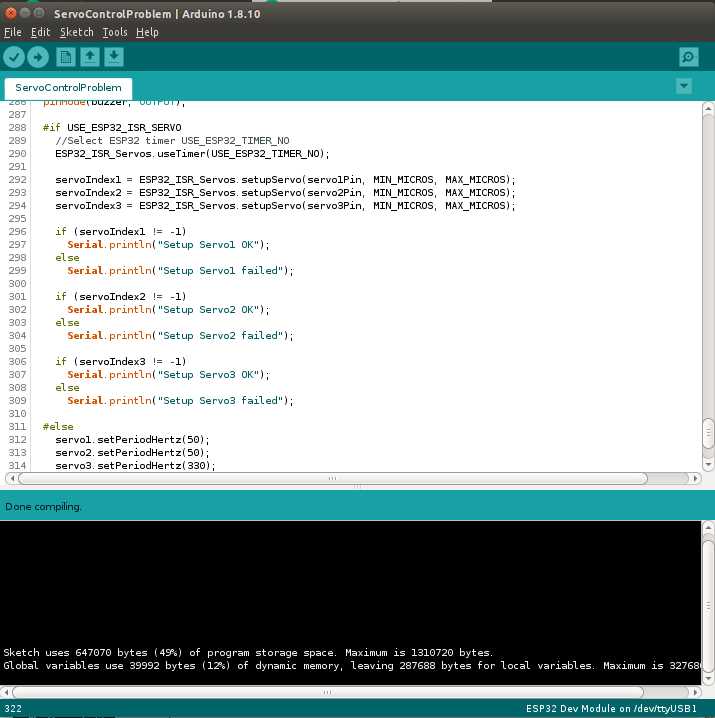Click 'servo3.setPeriodHertz(330);' line

click(x=135, y=466)
